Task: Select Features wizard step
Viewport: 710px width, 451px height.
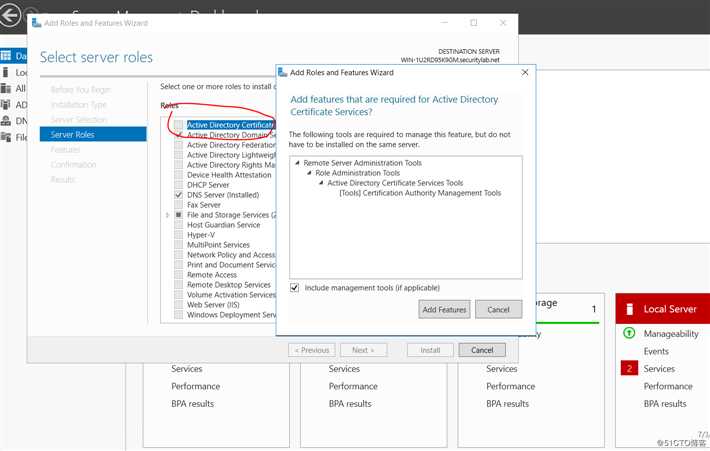Action: (x=65, y=149)
